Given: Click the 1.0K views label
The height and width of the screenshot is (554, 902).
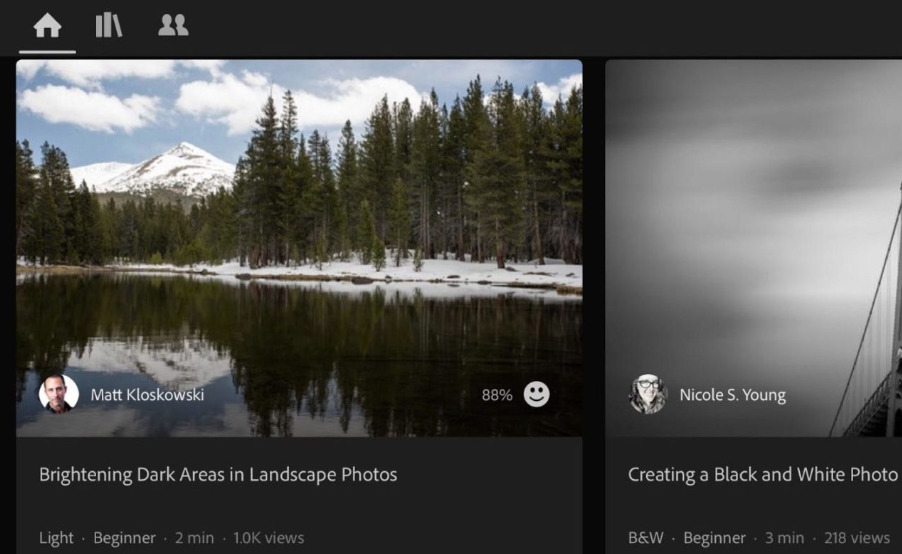Looking at the screenshot, I should [x=269, y=538].
